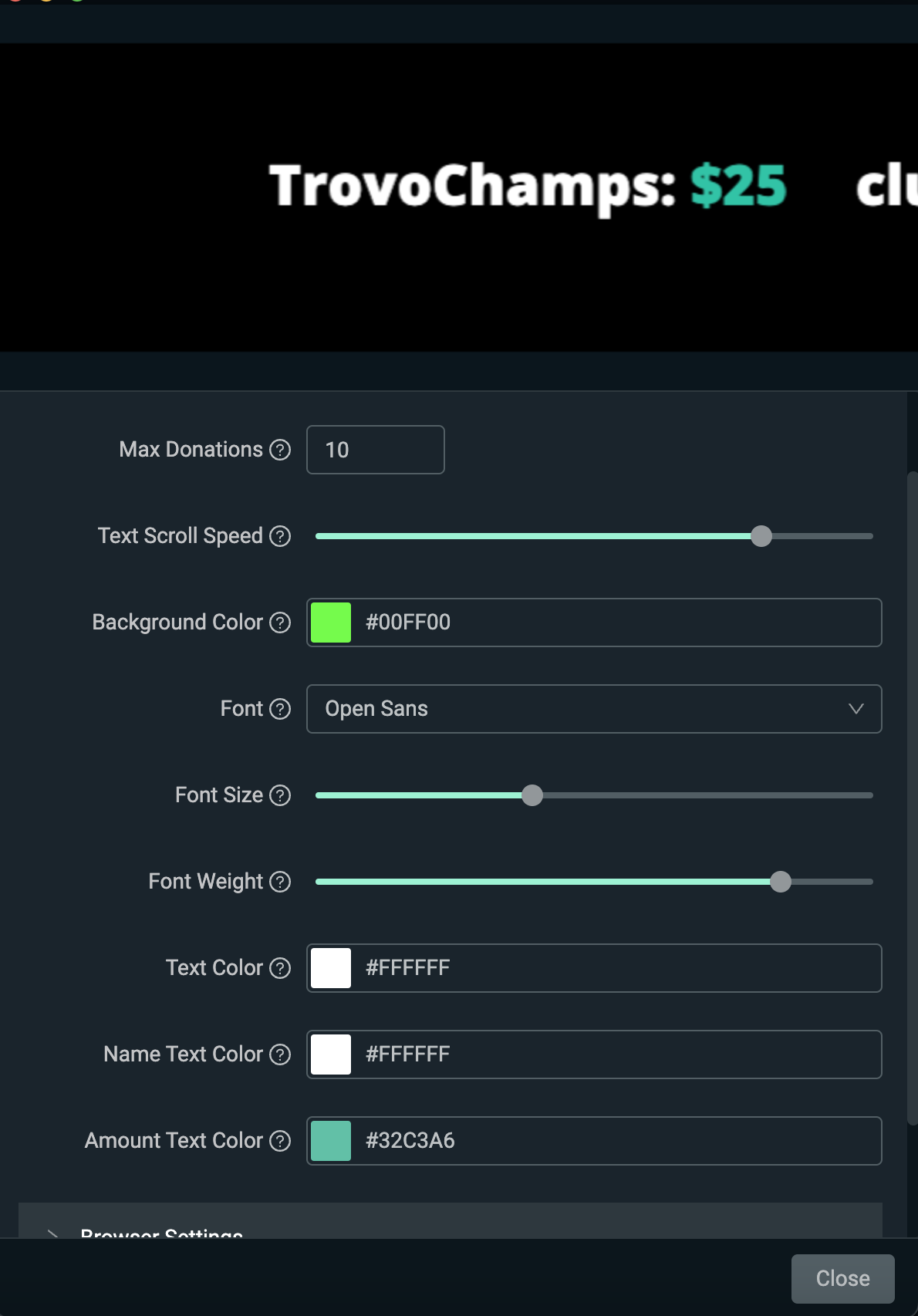Open the teal Amount Text Color swatch
918x1316 pixels.
(331, 1141)
